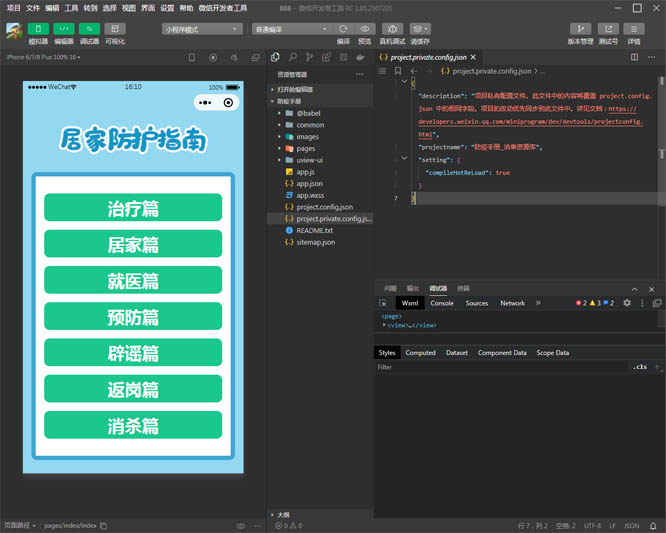
Task: Toggle the .cls class editor
Action: [640, 367]
